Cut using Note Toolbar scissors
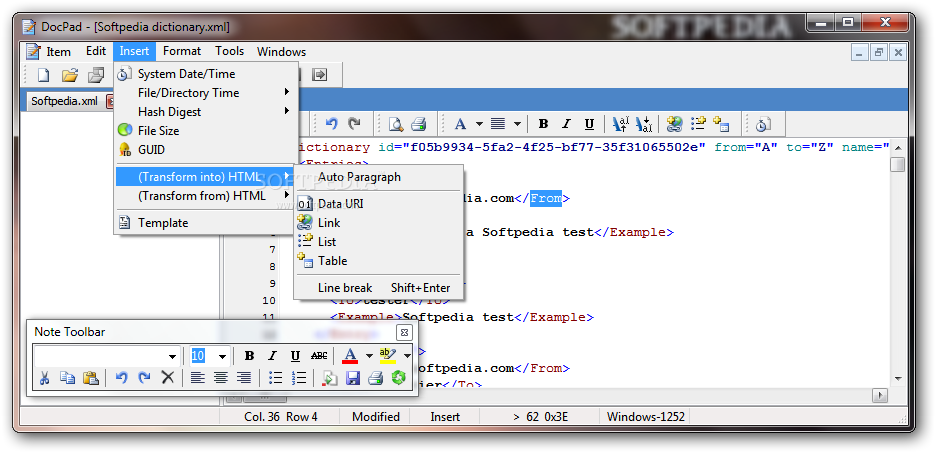The height and width of the screenshot is (453, 936). point(44,378)
